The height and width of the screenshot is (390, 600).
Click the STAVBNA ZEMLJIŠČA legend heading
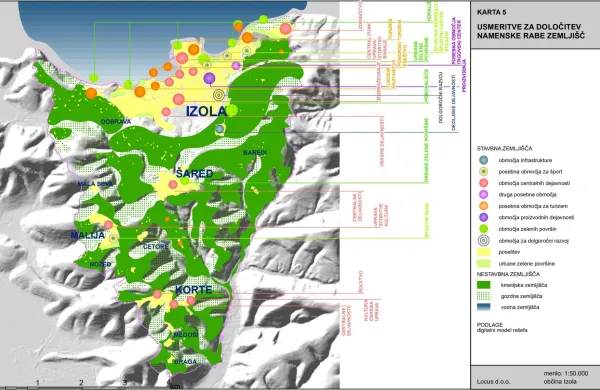(x=504, y=148)
